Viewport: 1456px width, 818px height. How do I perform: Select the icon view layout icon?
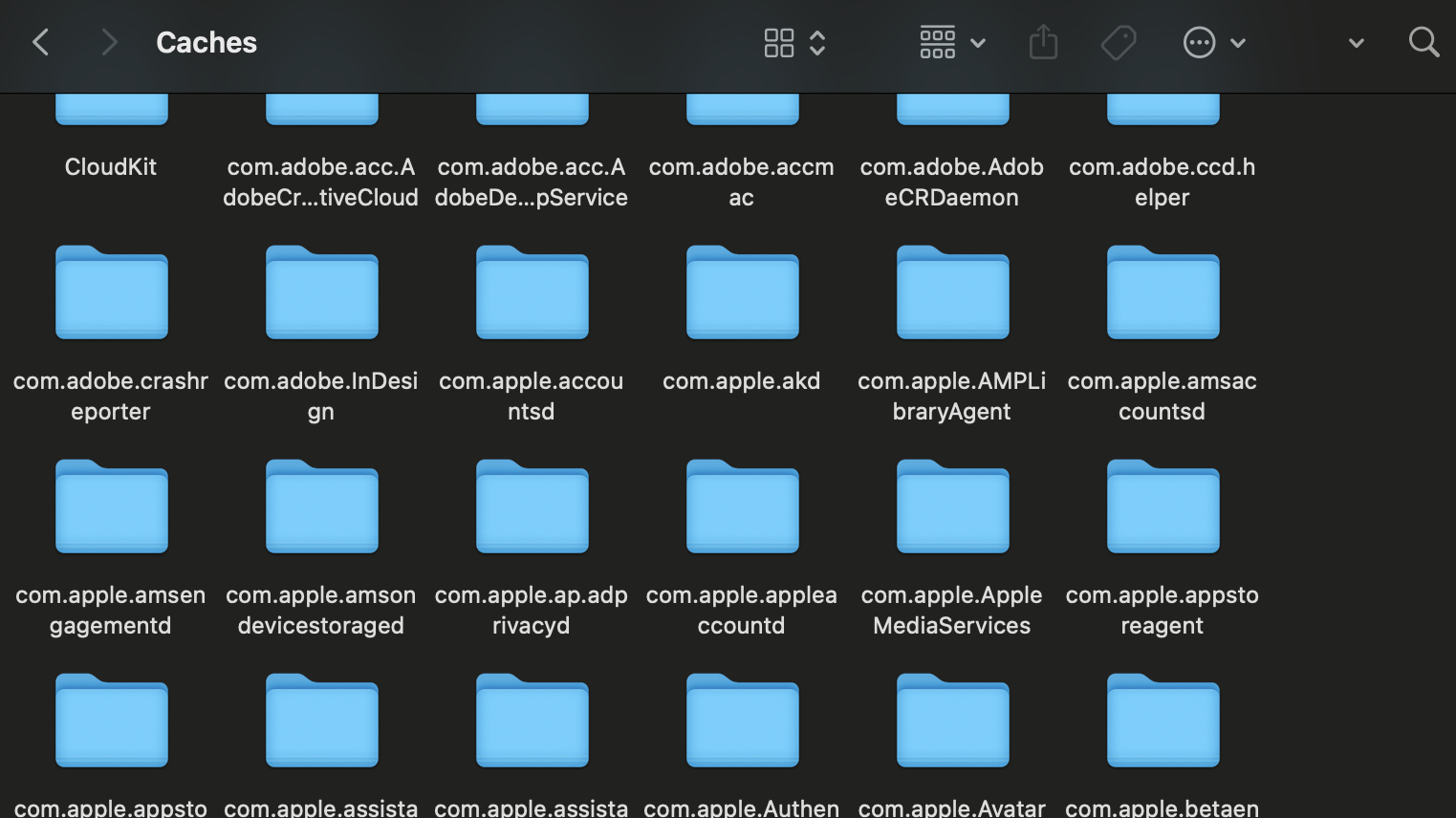click(778, 42)
